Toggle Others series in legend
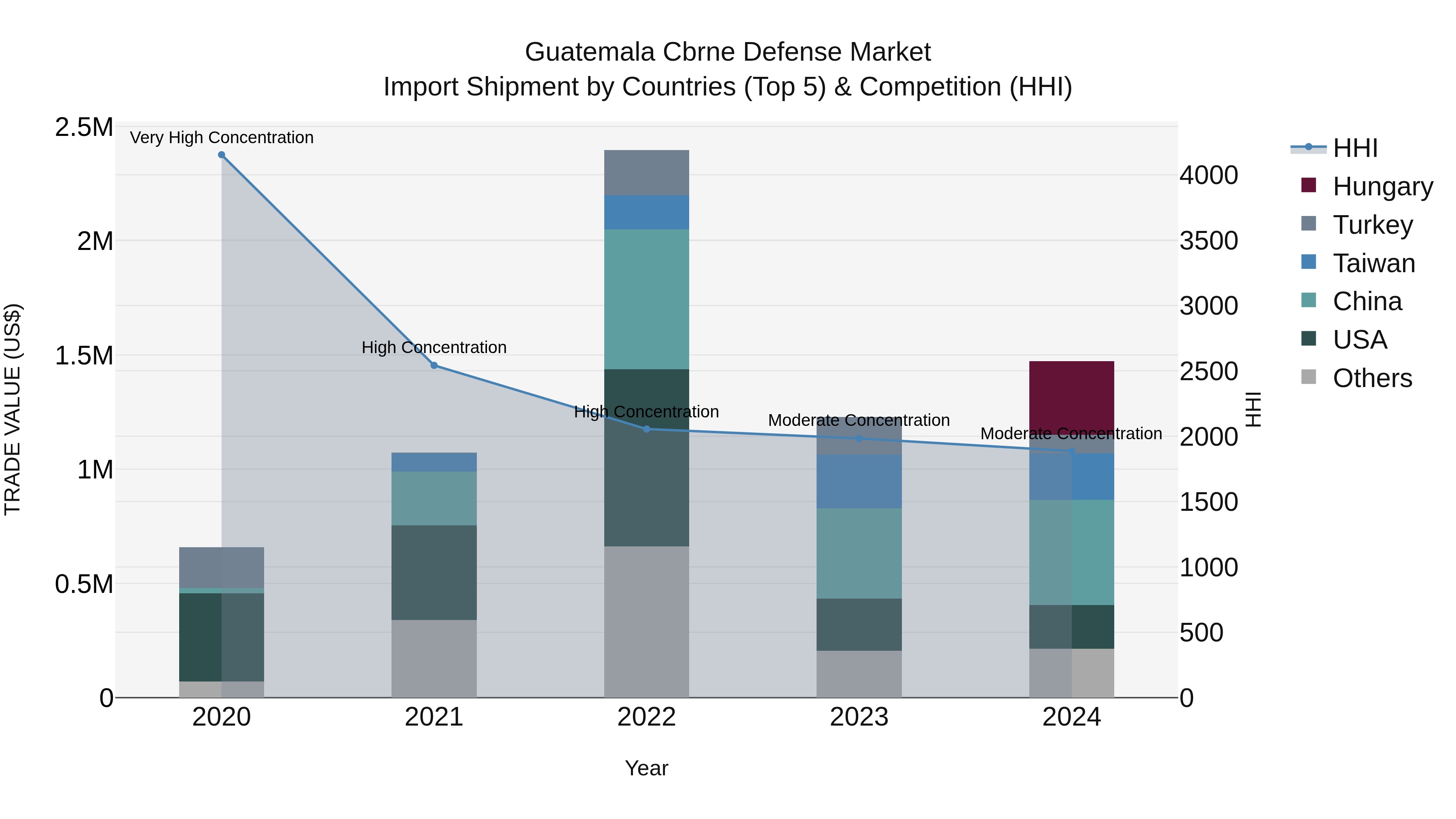Viewport: 1456px width, 819px height. [1357, 378]
